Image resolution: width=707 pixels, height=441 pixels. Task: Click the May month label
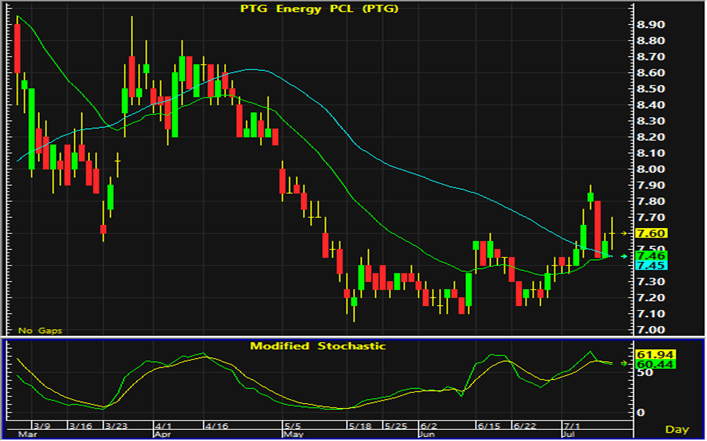[293, 434]
